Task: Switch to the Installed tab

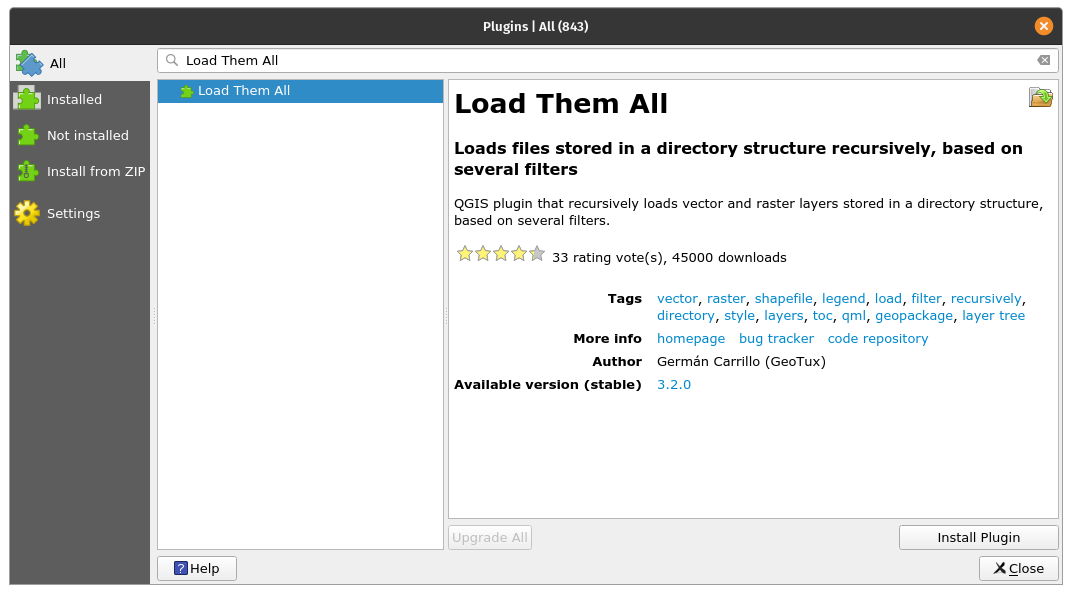Action: [x=74, y=99]
